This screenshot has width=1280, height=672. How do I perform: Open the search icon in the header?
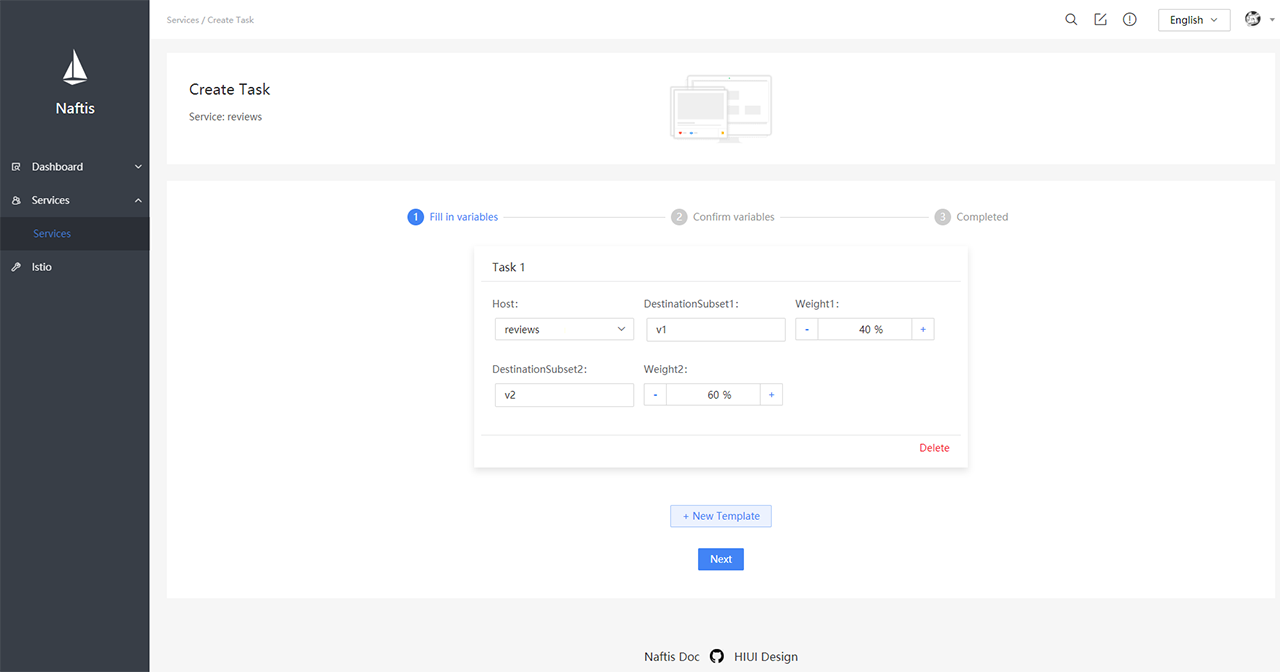pyautogui.click(x=1071, y=19)
